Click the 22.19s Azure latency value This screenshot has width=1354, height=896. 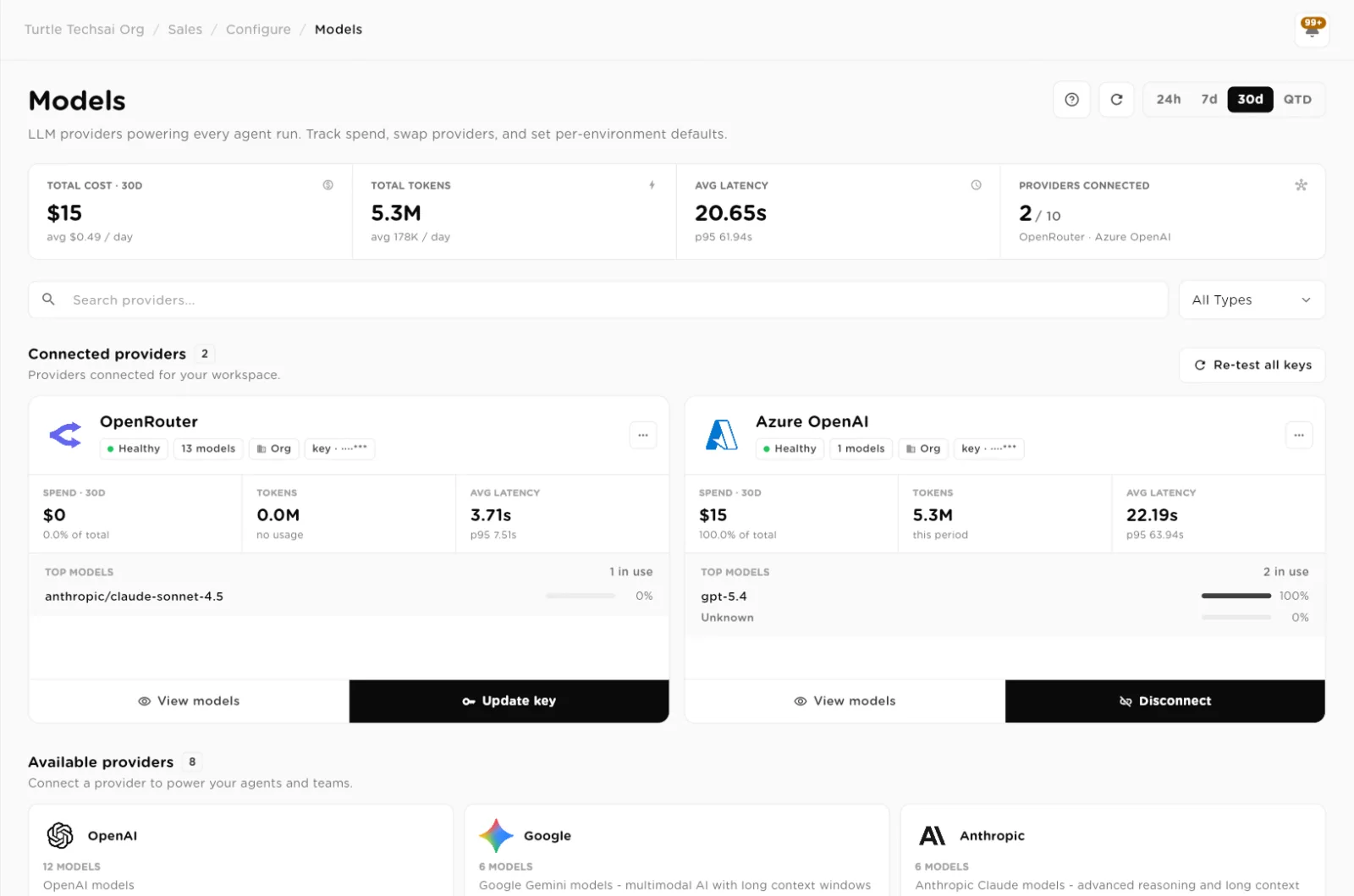(1152, 515)
